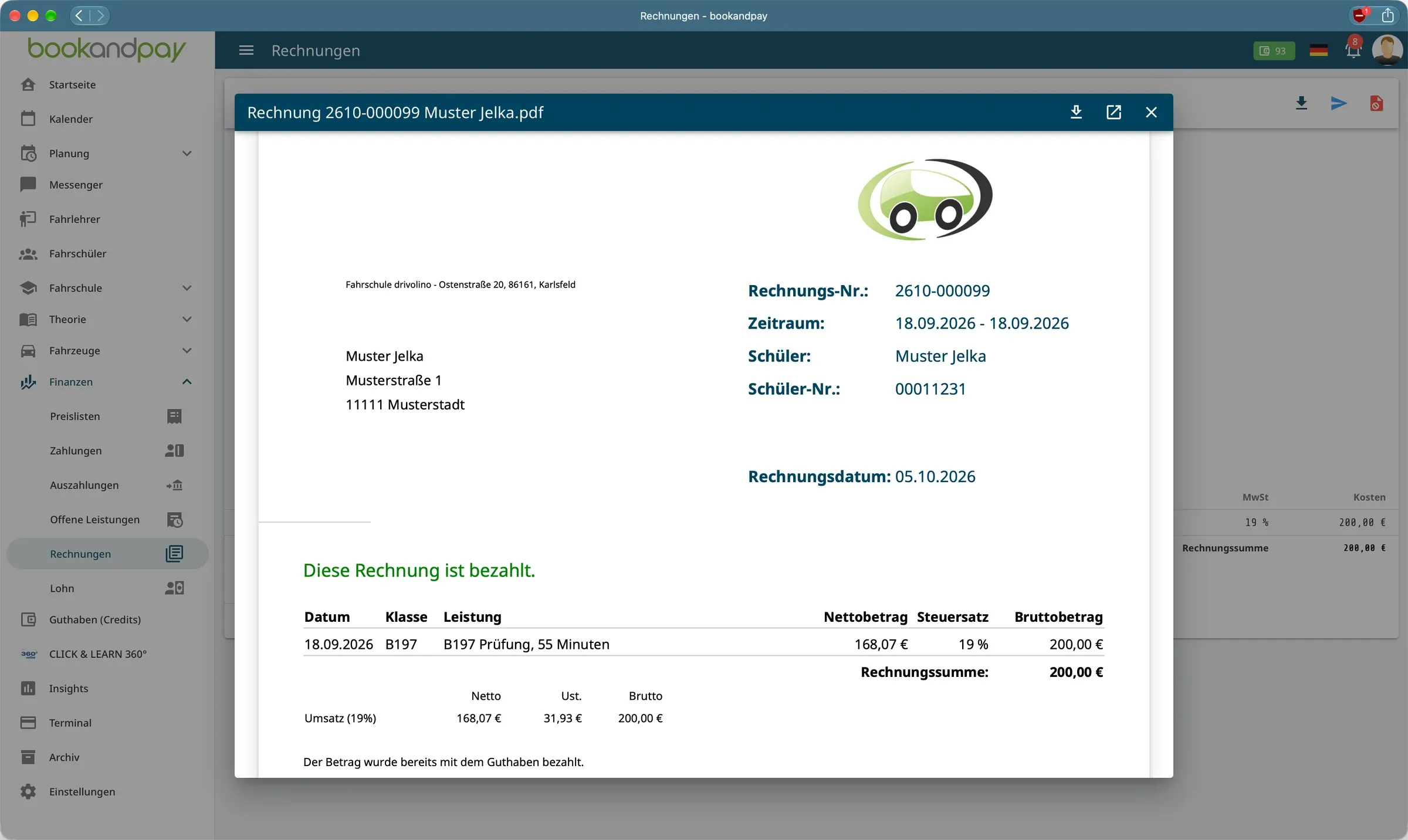1408x840 pixels.
Task: Click the browser back arrow
Action: click(80, 16)
